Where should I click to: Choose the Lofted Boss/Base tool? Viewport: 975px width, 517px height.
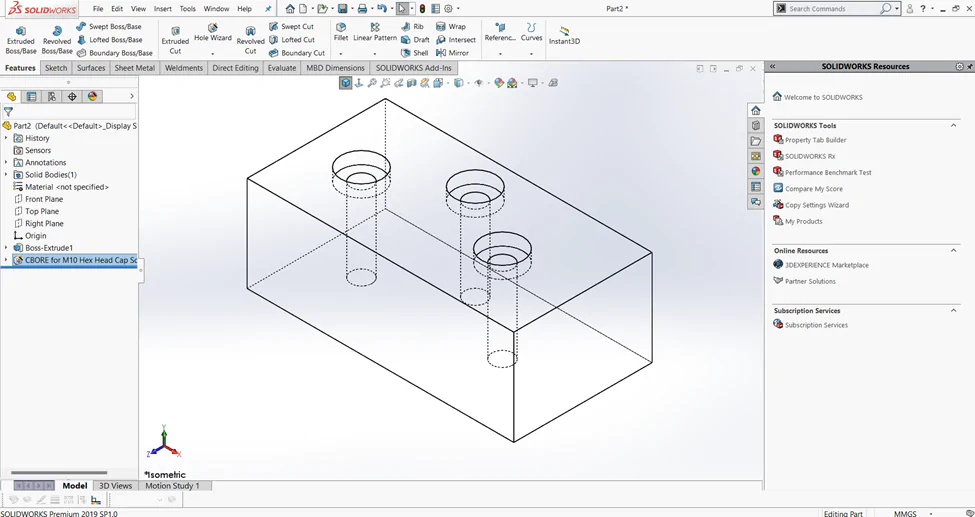(109, 40)
